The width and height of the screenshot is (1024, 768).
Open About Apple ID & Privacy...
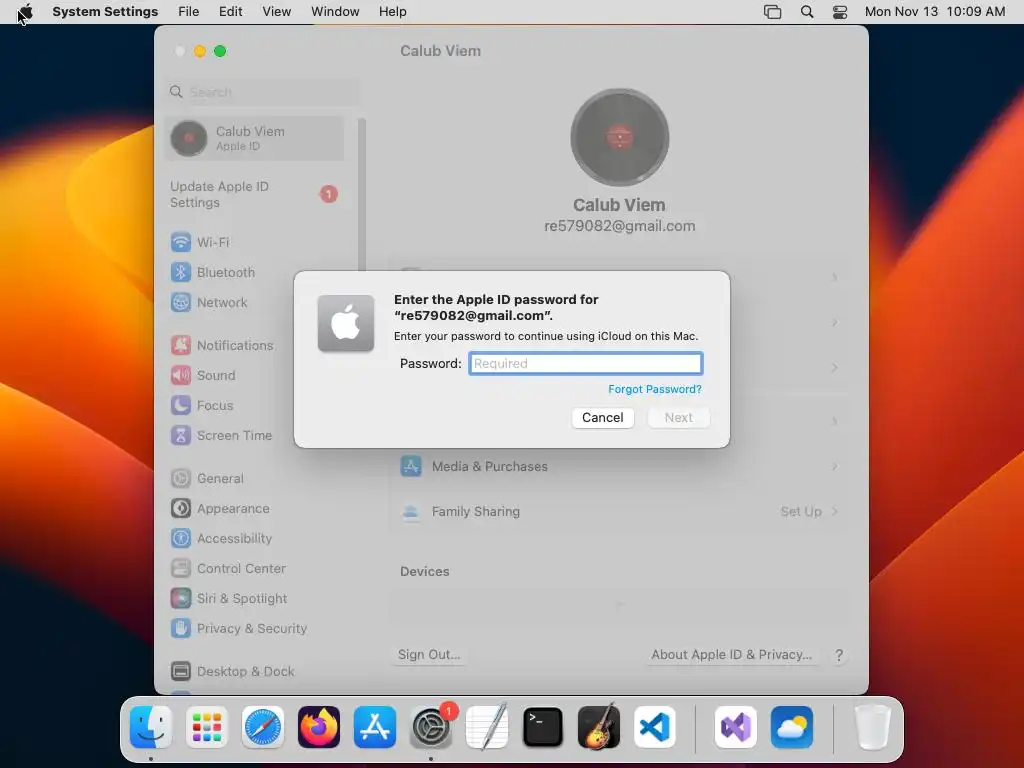point(731,654)
